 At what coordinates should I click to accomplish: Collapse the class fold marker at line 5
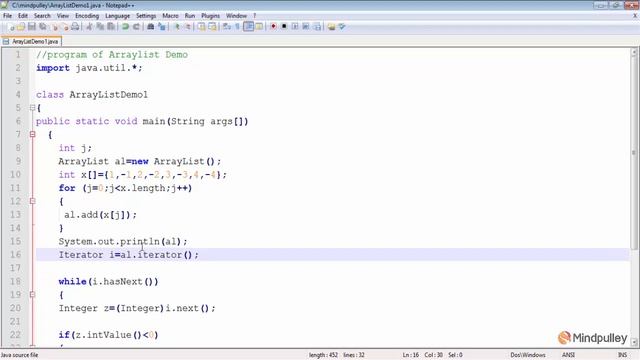[33, 108]
